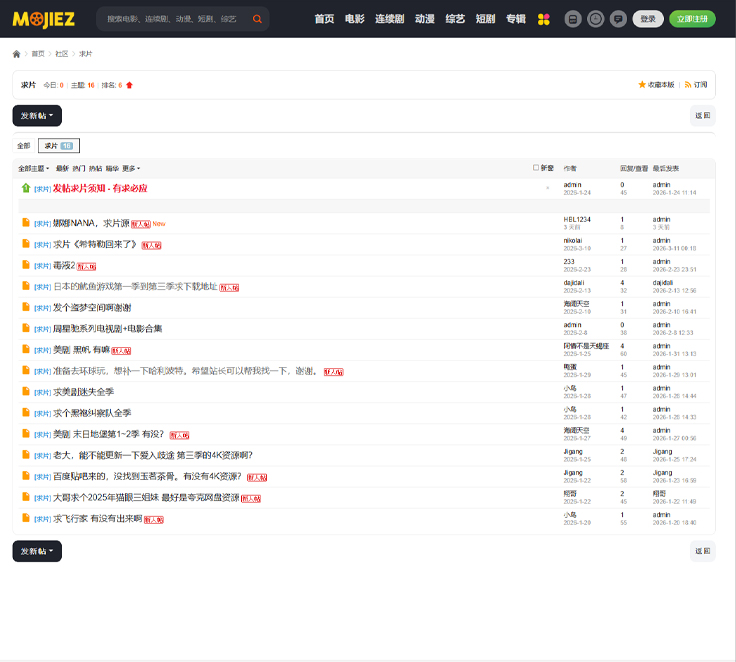Open the 全部主题 filter dropdown
Screen dimensions: 736x662
(x=33, y=168)
